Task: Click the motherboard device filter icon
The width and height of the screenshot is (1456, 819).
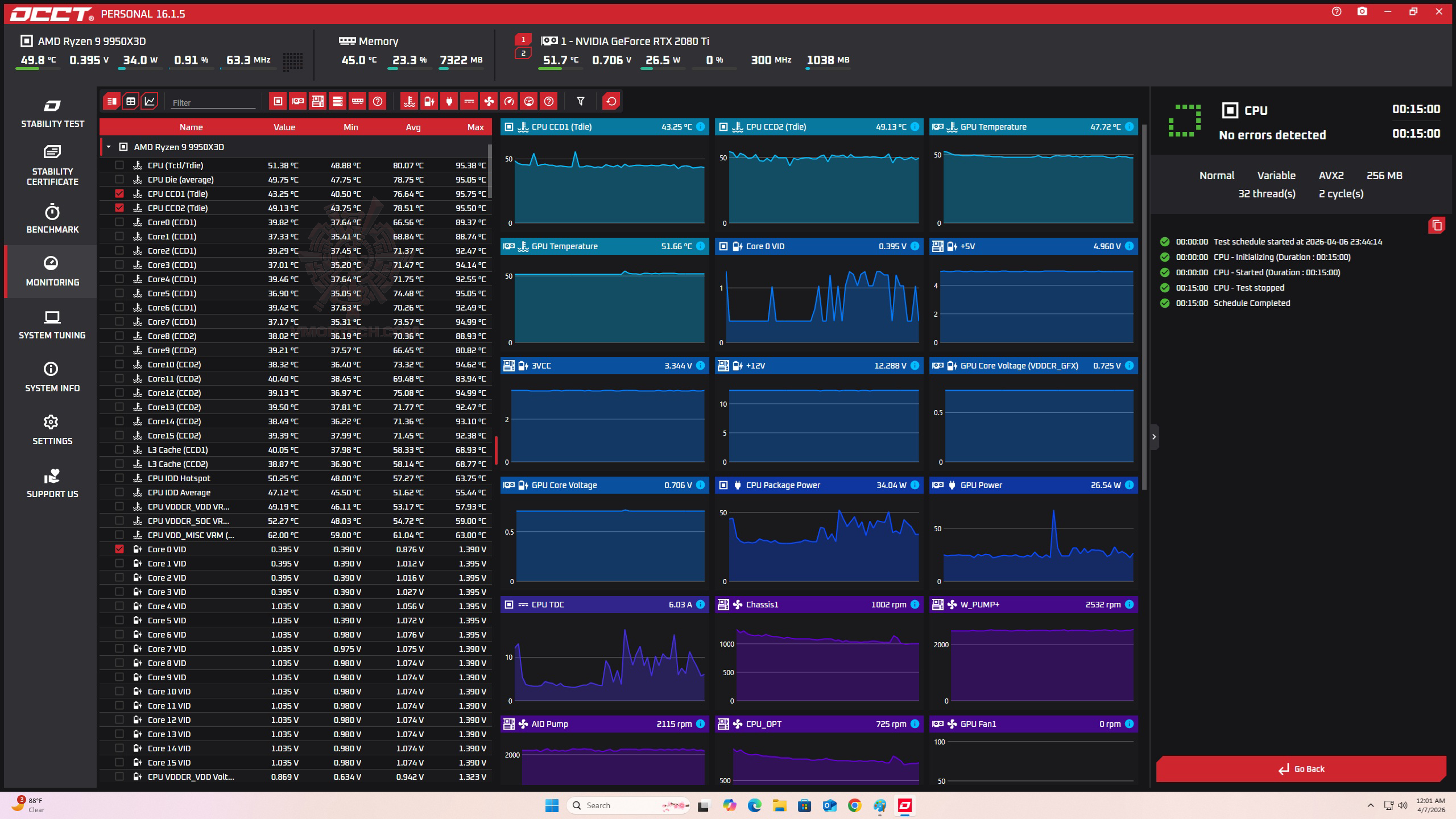Action: pyautogui.click(x=317, y=101)
